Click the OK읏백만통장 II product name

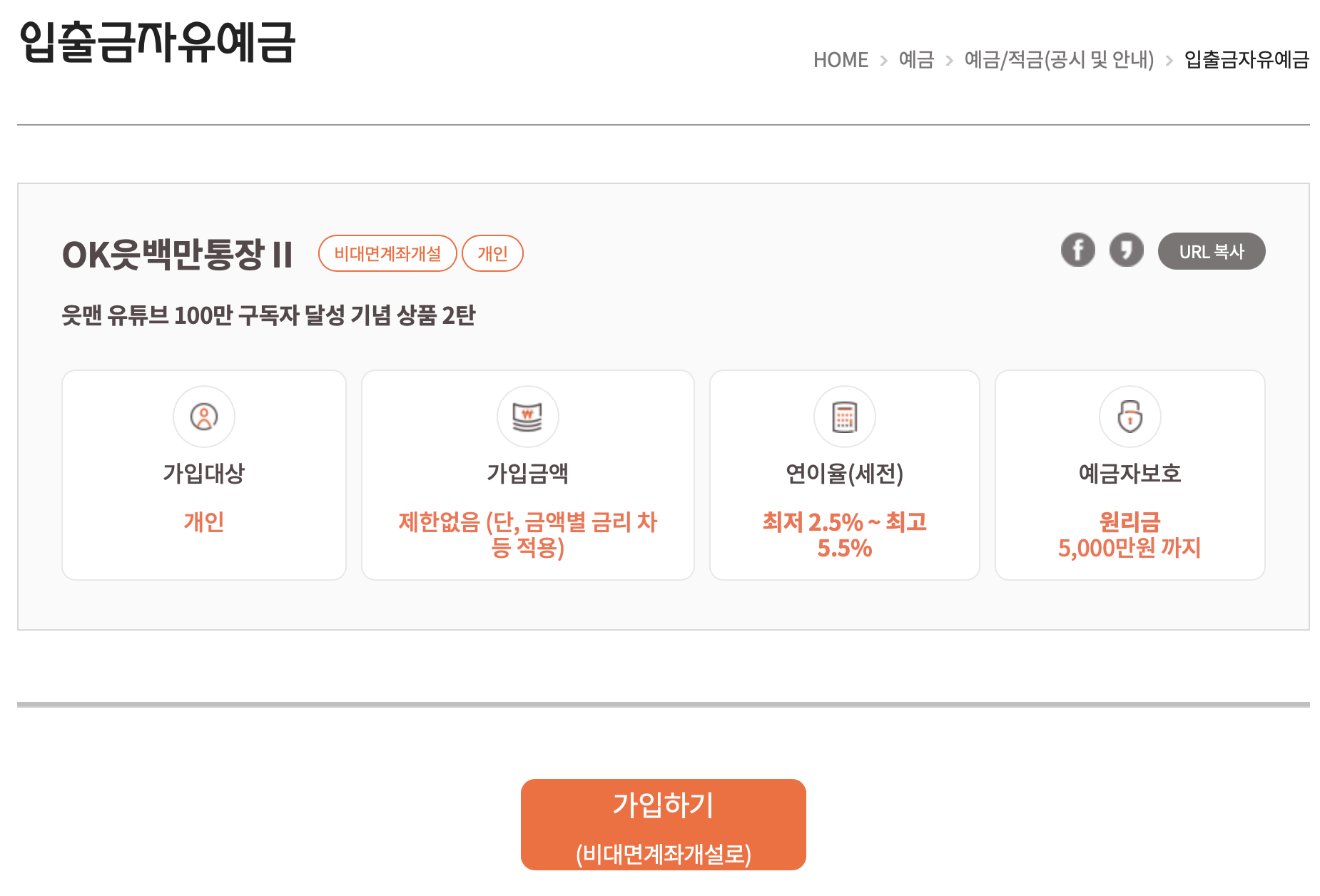[178, 254]
